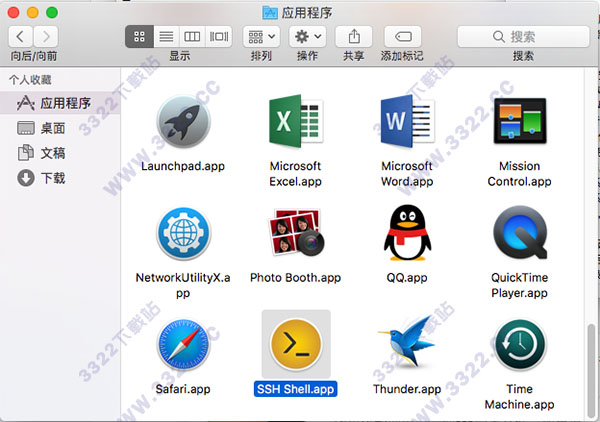Switch to Cover Flow view mode
The height and width of the screenshot is (422, 600).
pyautogui.click(x=218, y=37)
